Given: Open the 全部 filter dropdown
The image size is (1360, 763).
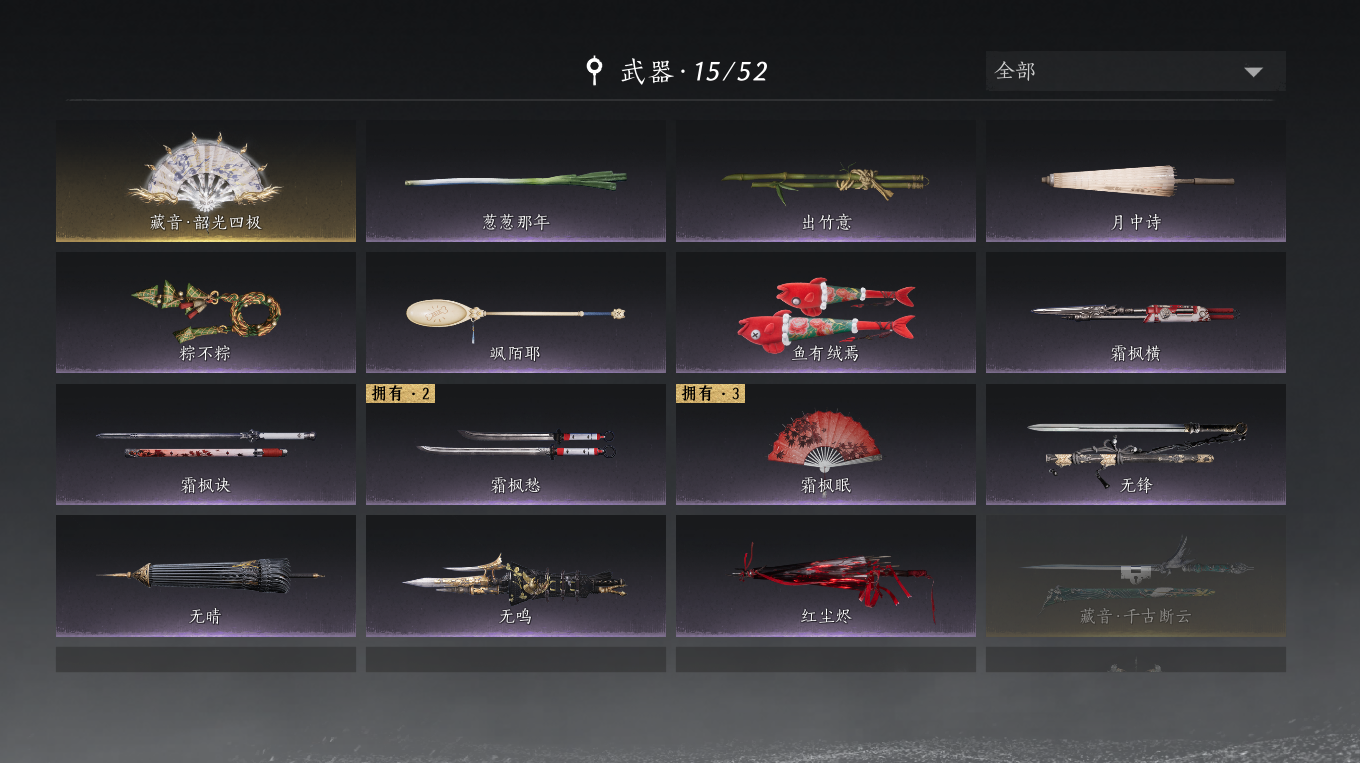Looking at the screenshot, I should (1136, 71).
